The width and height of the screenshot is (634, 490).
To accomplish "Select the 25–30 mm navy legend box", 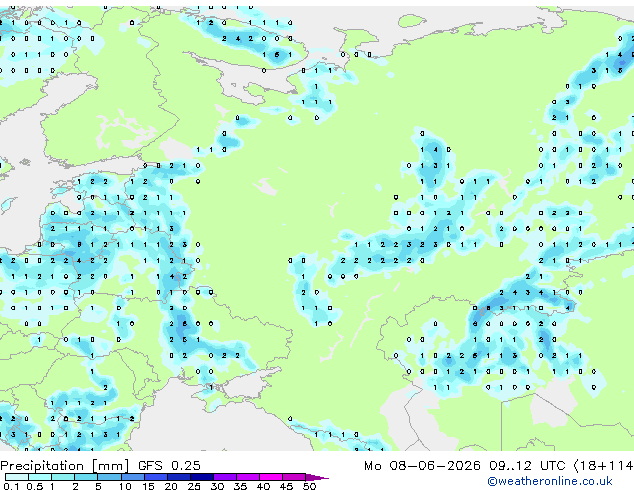I will [x=202, y=477].
